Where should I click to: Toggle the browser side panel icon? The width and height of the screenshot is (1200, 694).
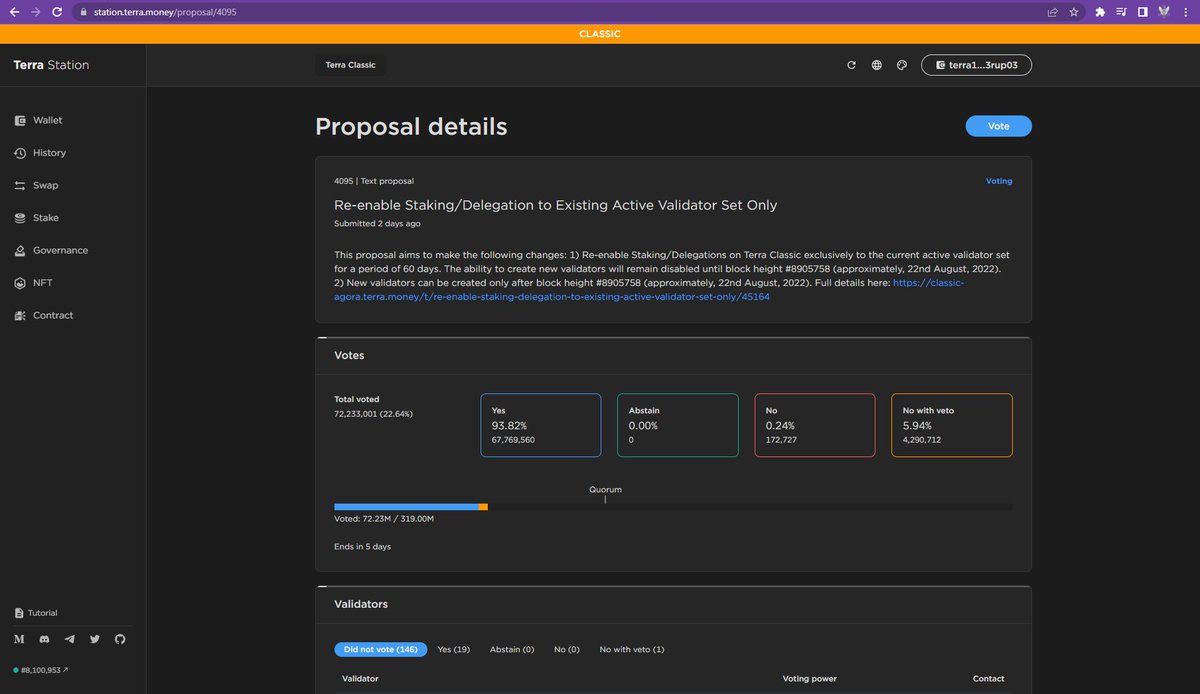click(x=1142, y=12)
